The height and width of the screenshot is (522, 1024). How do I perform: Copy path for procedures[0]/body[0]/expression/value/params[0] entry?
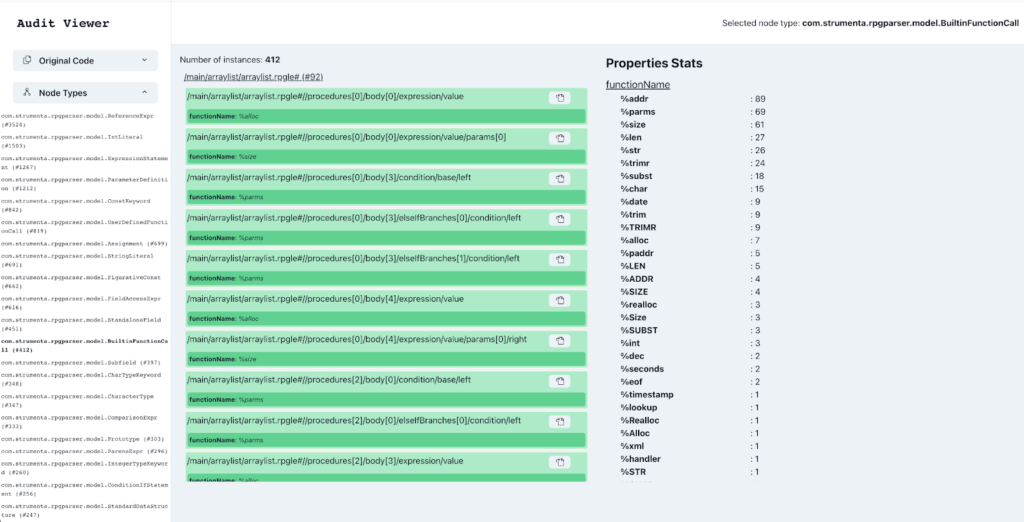[x=561, y=138]
